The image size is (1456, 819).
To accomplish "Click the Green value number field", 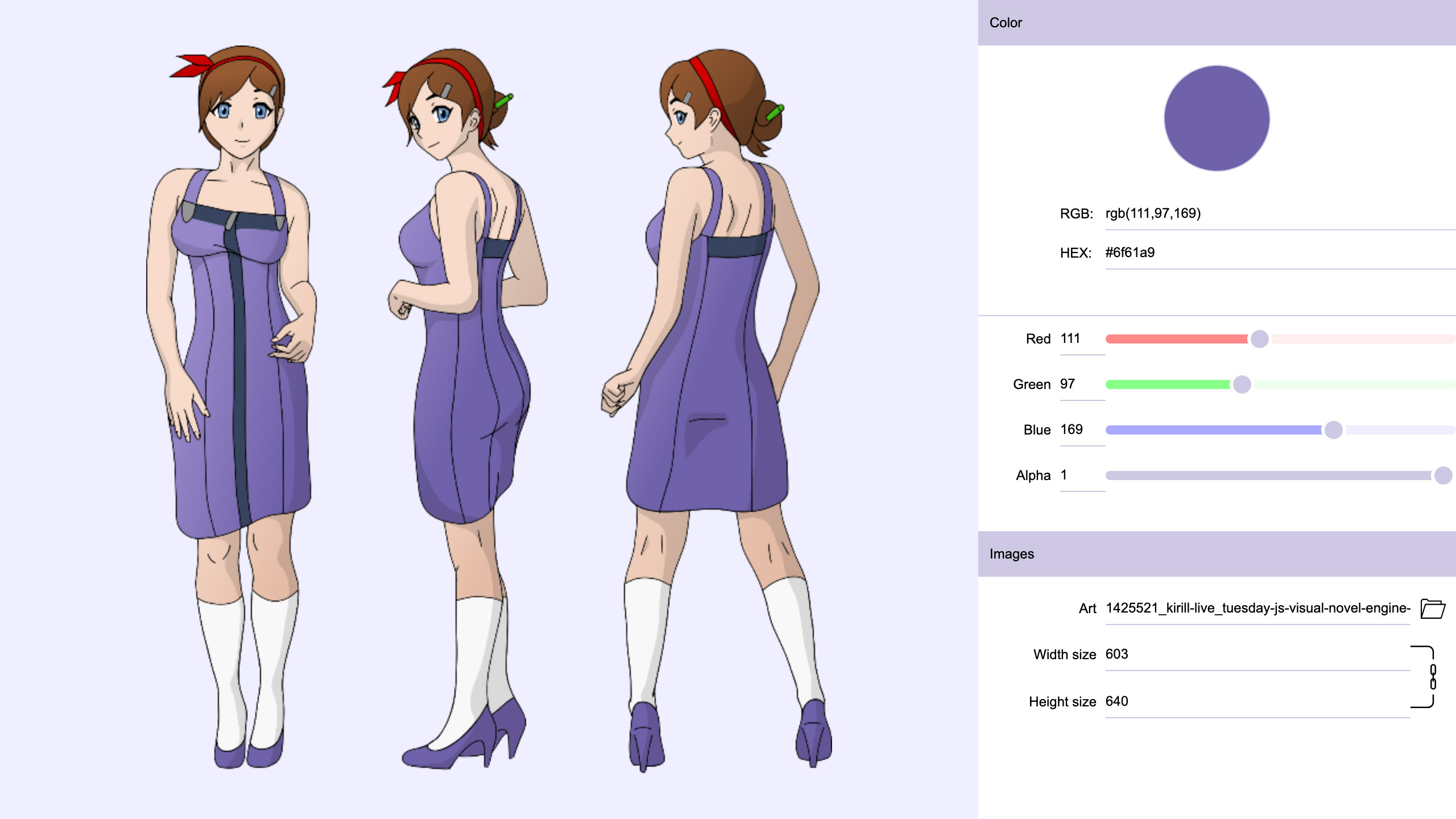I will 1081,384.
